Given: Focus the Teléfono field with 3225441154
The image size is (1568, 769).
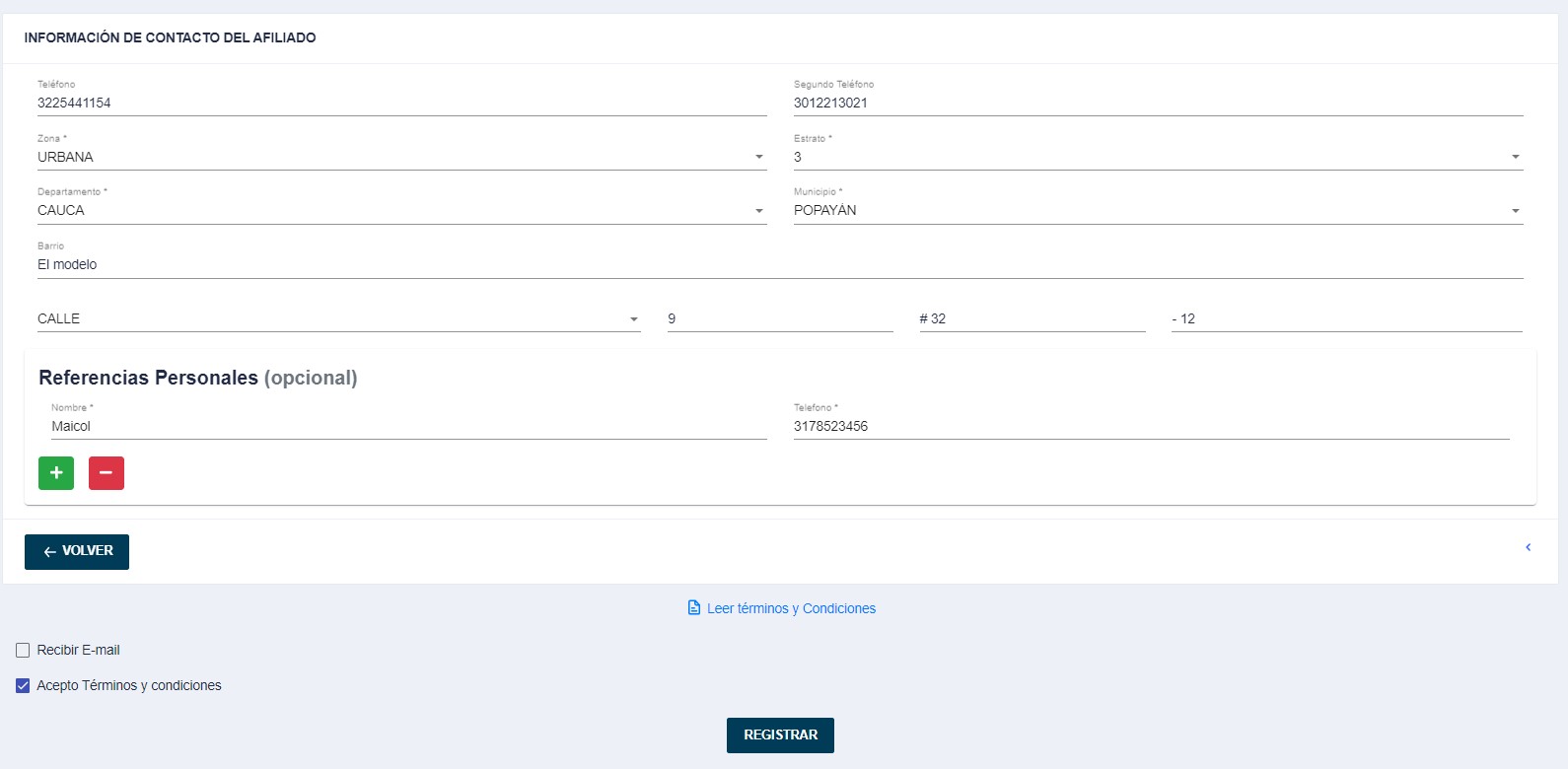Looking at the screenshot, I should 402,103.
